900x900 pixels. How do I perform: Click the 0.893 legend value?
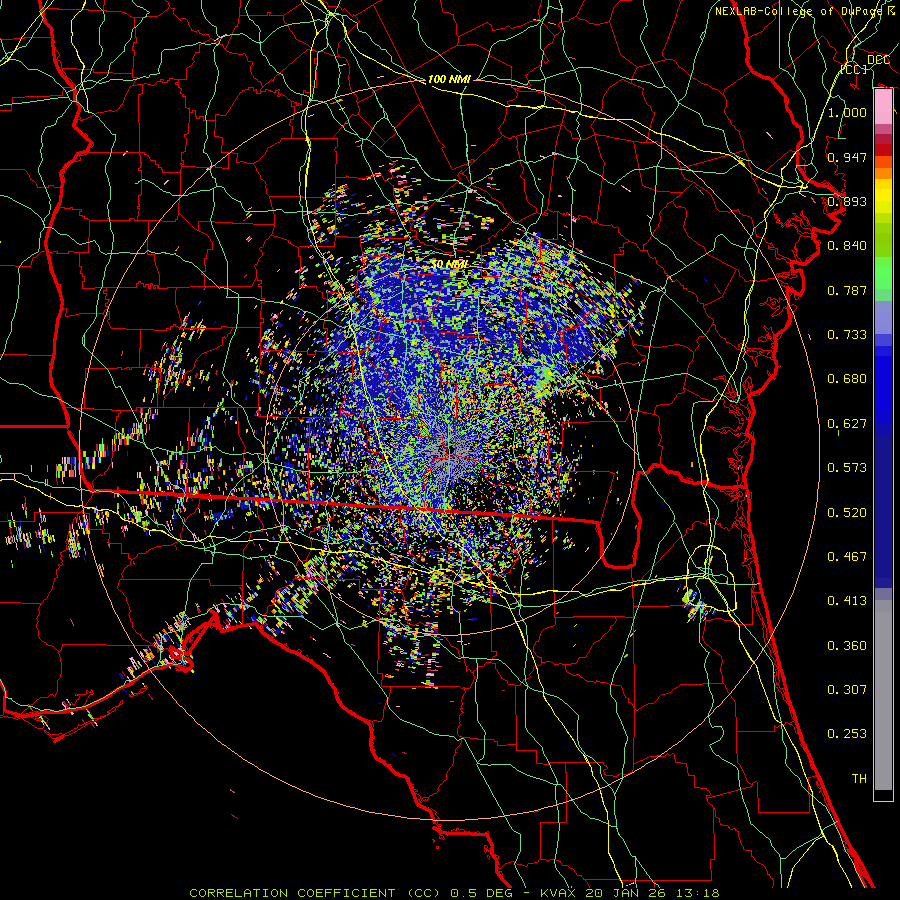[x=847, y=201]
